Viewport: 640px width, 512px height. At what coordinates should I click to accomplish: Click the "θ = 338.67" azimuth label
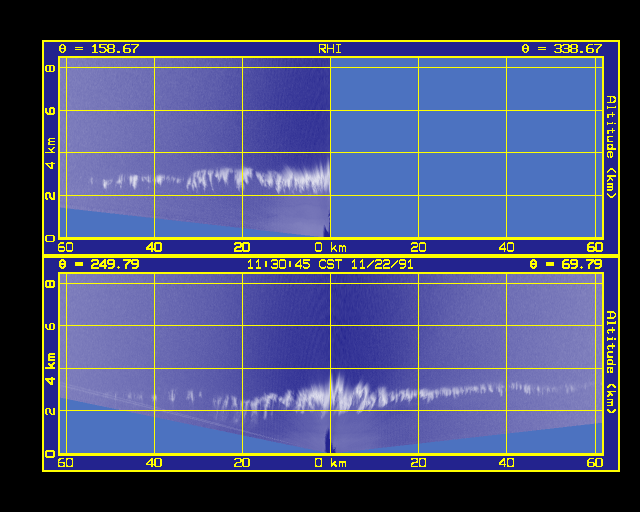[562, 49]
